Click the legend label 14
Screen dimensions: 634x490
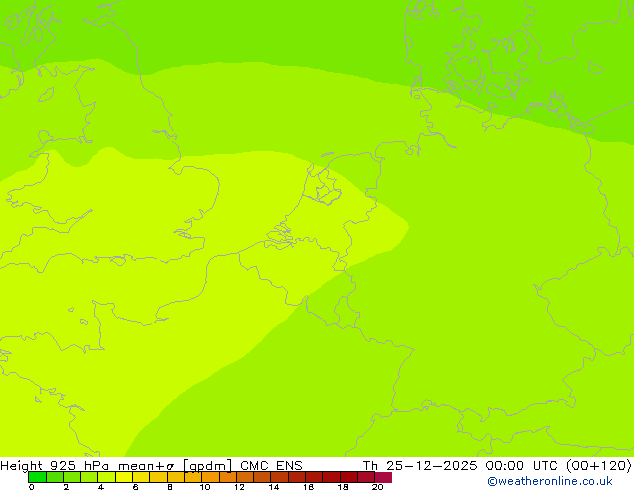coord(274,487)
